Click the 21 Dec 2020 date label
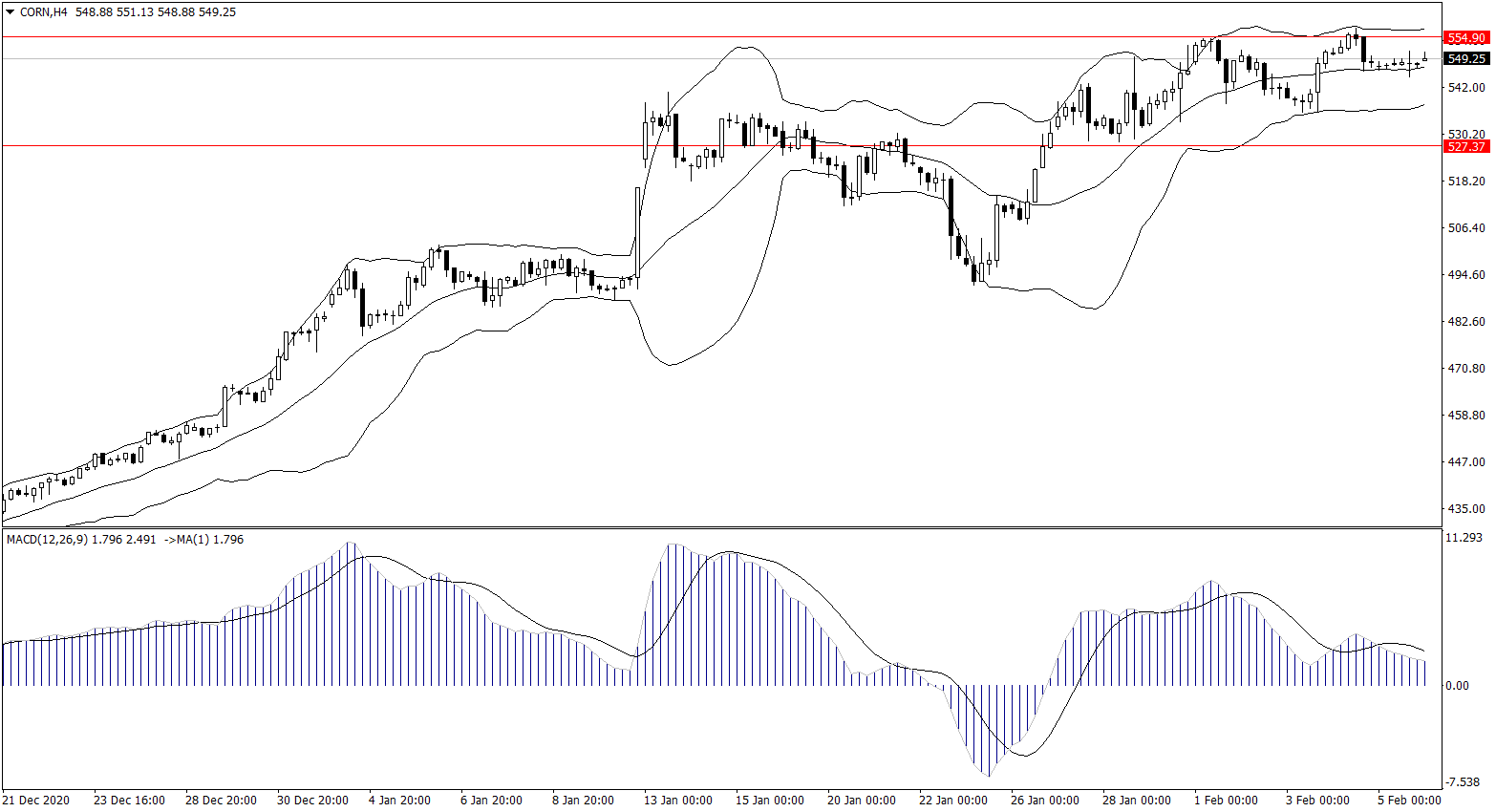 [x=36, y=801]
